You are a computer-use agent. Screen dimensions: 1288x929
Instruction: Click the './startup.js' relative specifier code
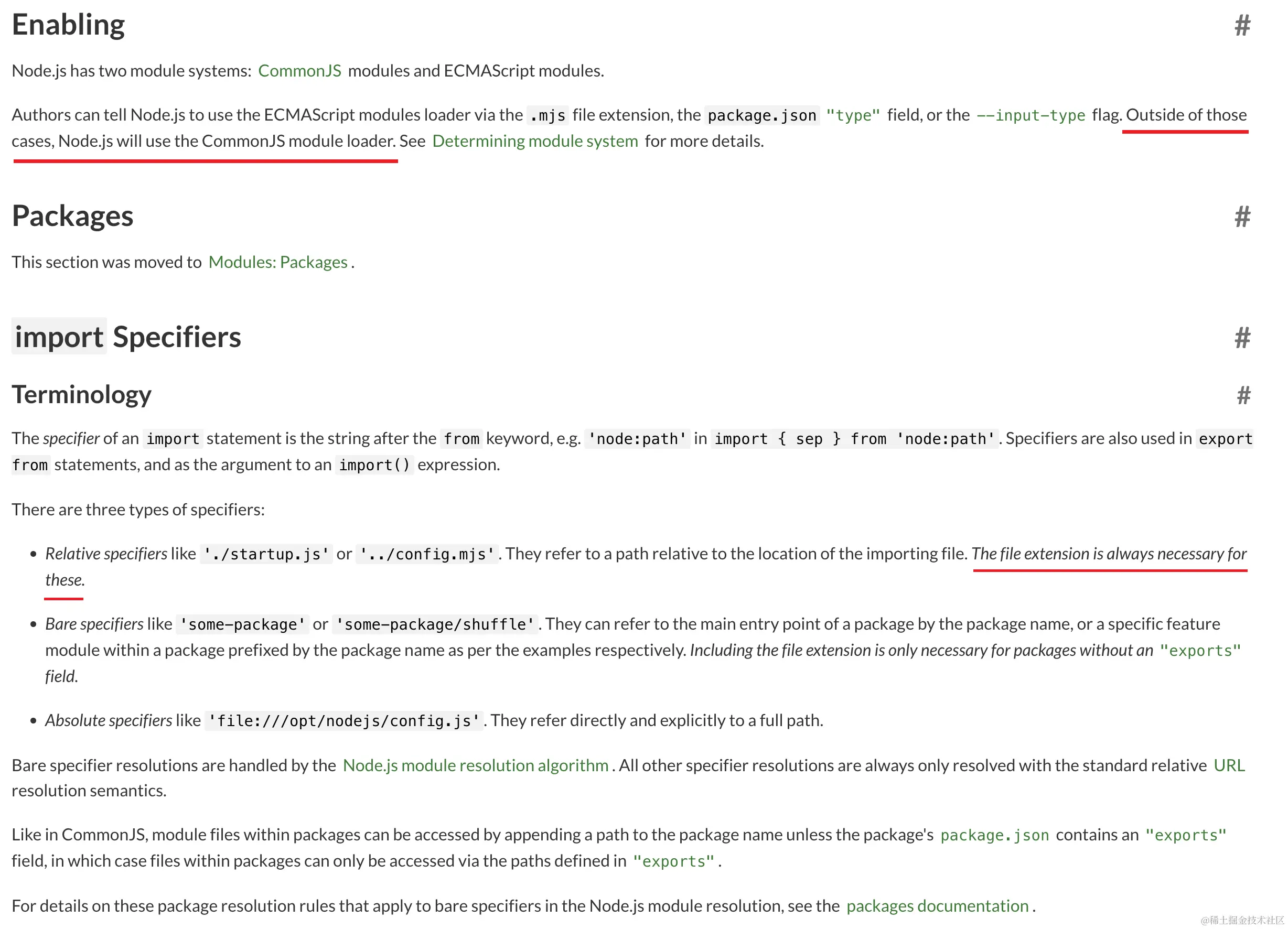[266, 554]
